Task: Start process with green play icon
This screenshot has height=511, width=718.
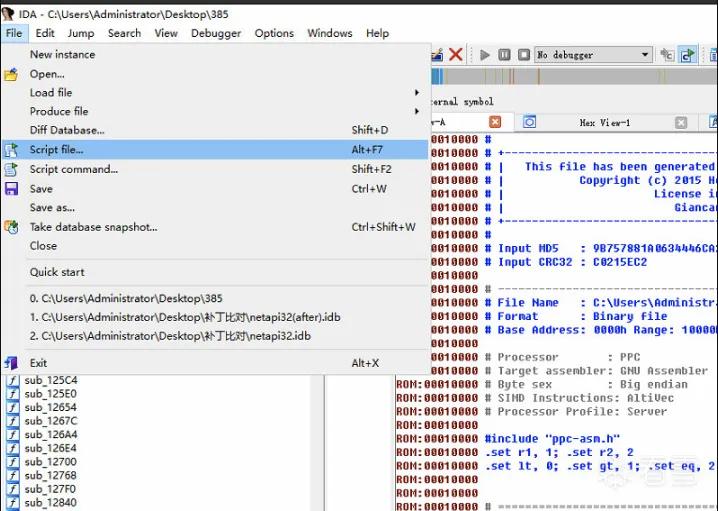Action: (x=484, y=55)
